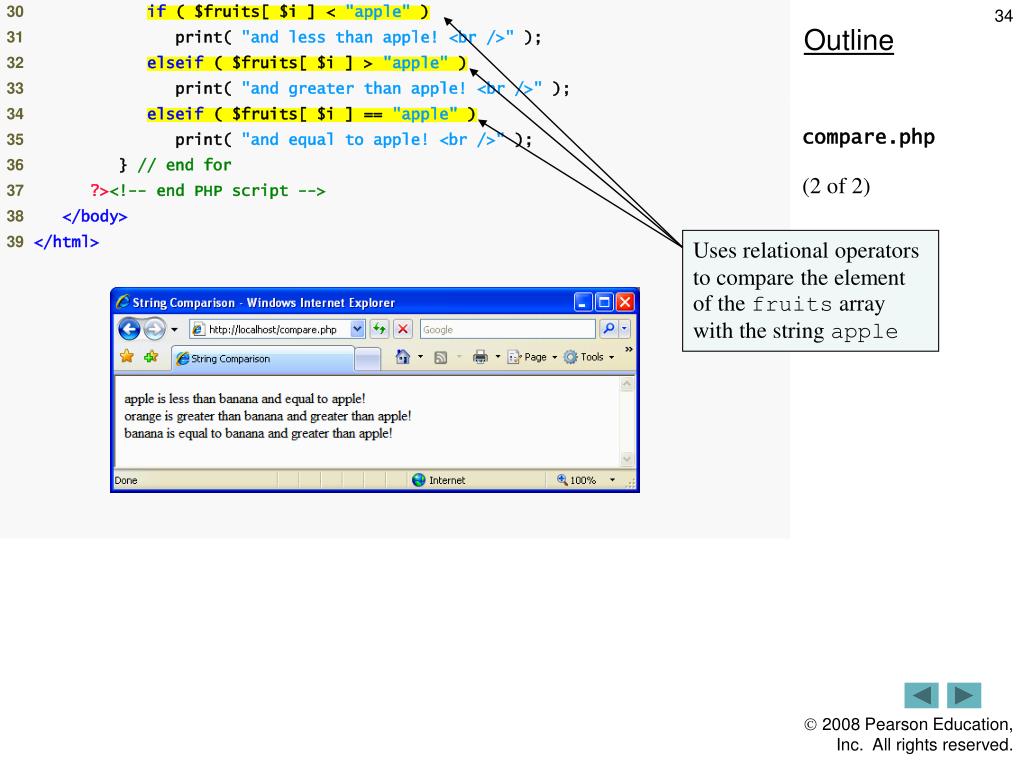Open a new blank tab
The width and height of the screenshot is (1024, 768).
(368, 359)
